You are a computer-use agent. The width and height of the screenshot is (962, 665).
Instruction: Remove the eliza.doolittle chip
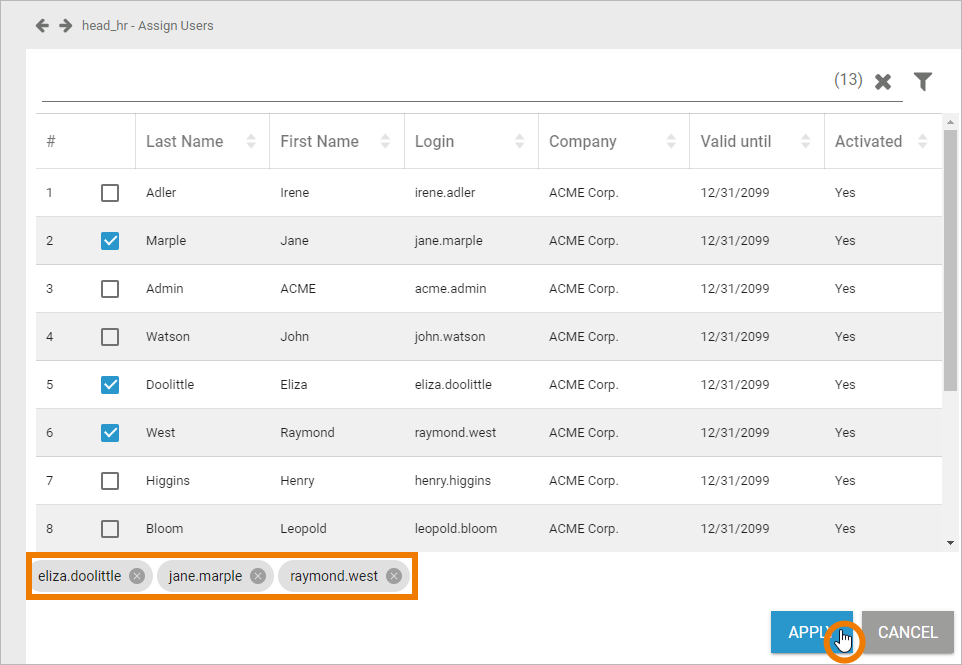pos(137,576)
